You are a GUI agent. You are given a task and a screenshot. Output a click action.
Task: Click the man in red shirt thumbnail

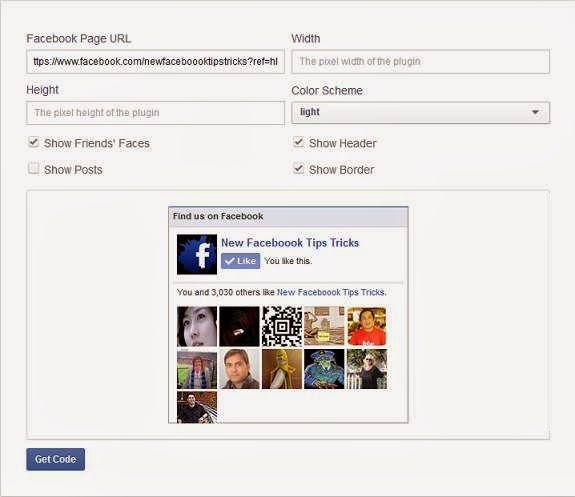[x=367, y=326]
